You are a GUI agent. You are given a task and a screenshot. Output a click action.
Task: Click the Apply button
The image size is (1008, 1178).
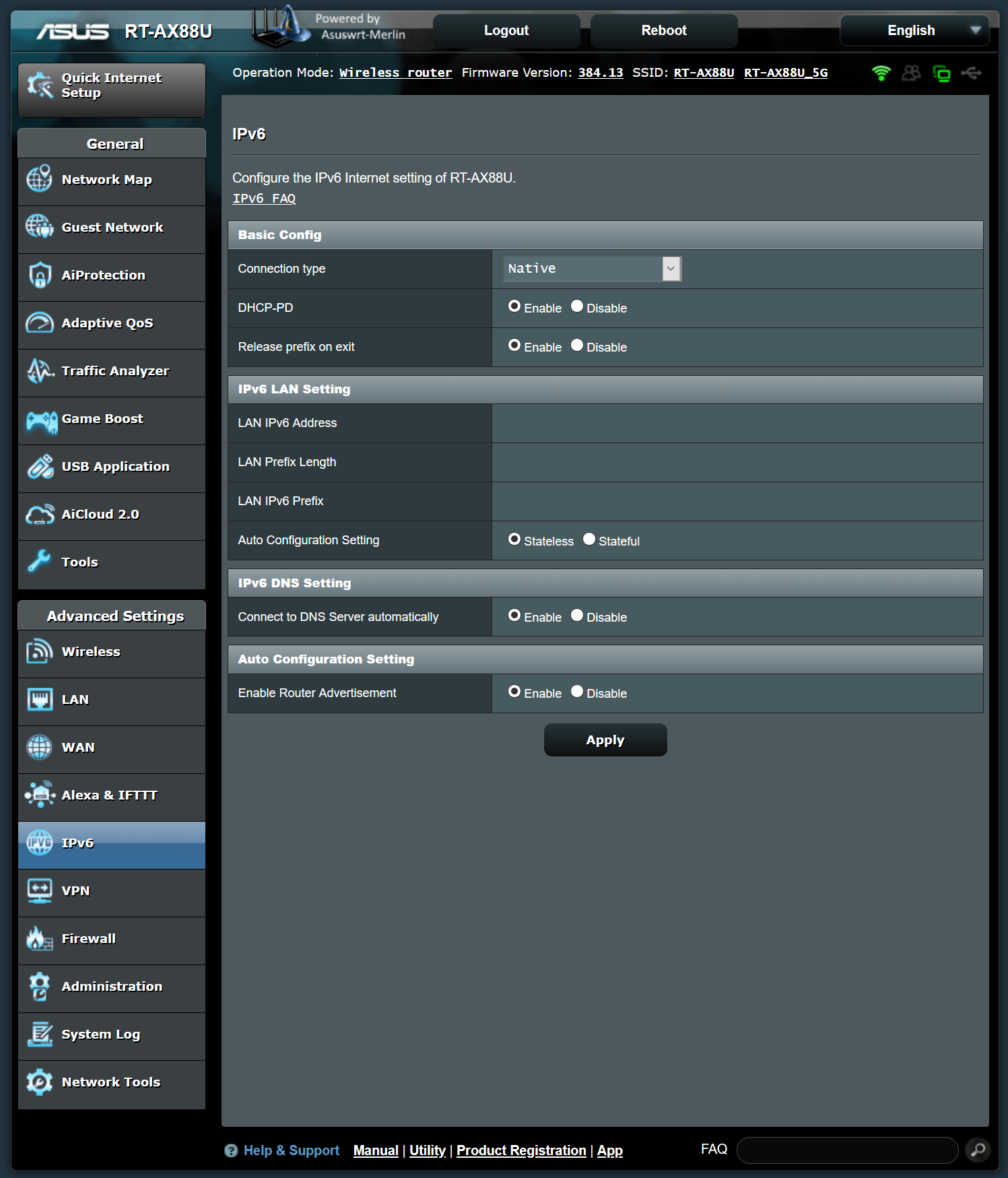tap(605, 740)
